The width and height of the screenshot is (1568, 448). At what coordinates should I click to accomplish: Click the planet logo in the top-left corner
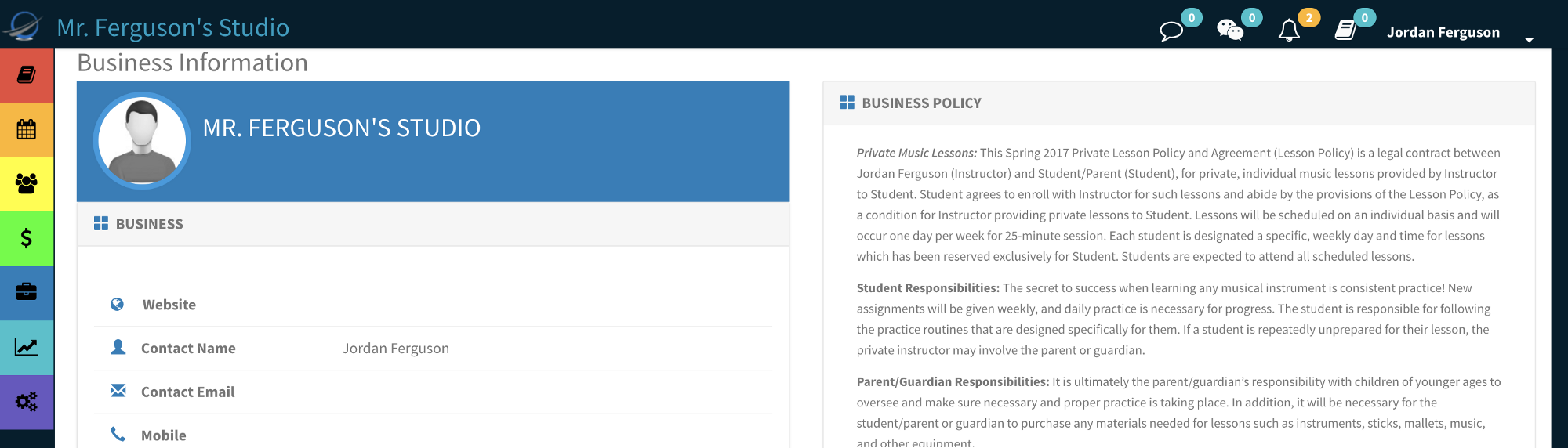coord(23,26)
